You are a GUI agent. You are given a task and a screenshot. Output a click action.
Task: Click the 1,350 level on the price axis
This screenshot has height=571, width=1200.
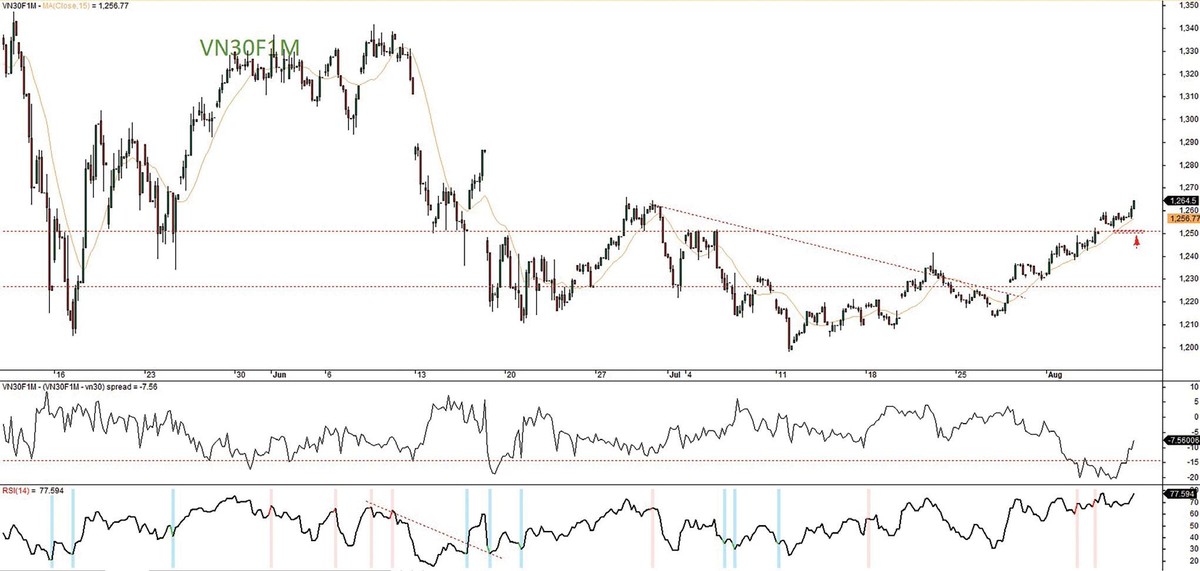pos(1180,5)
